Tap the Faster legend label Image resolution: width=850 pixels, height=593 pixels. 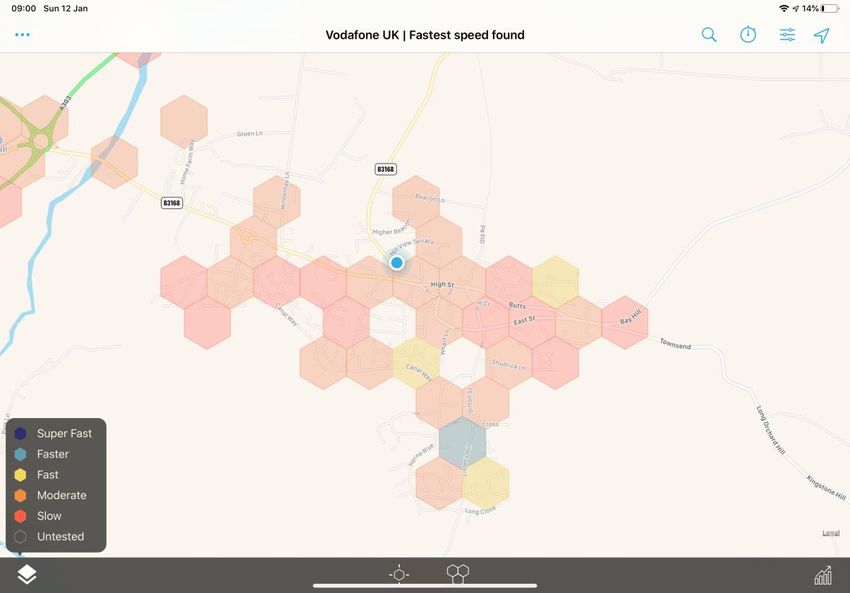[x=53, y=454]
